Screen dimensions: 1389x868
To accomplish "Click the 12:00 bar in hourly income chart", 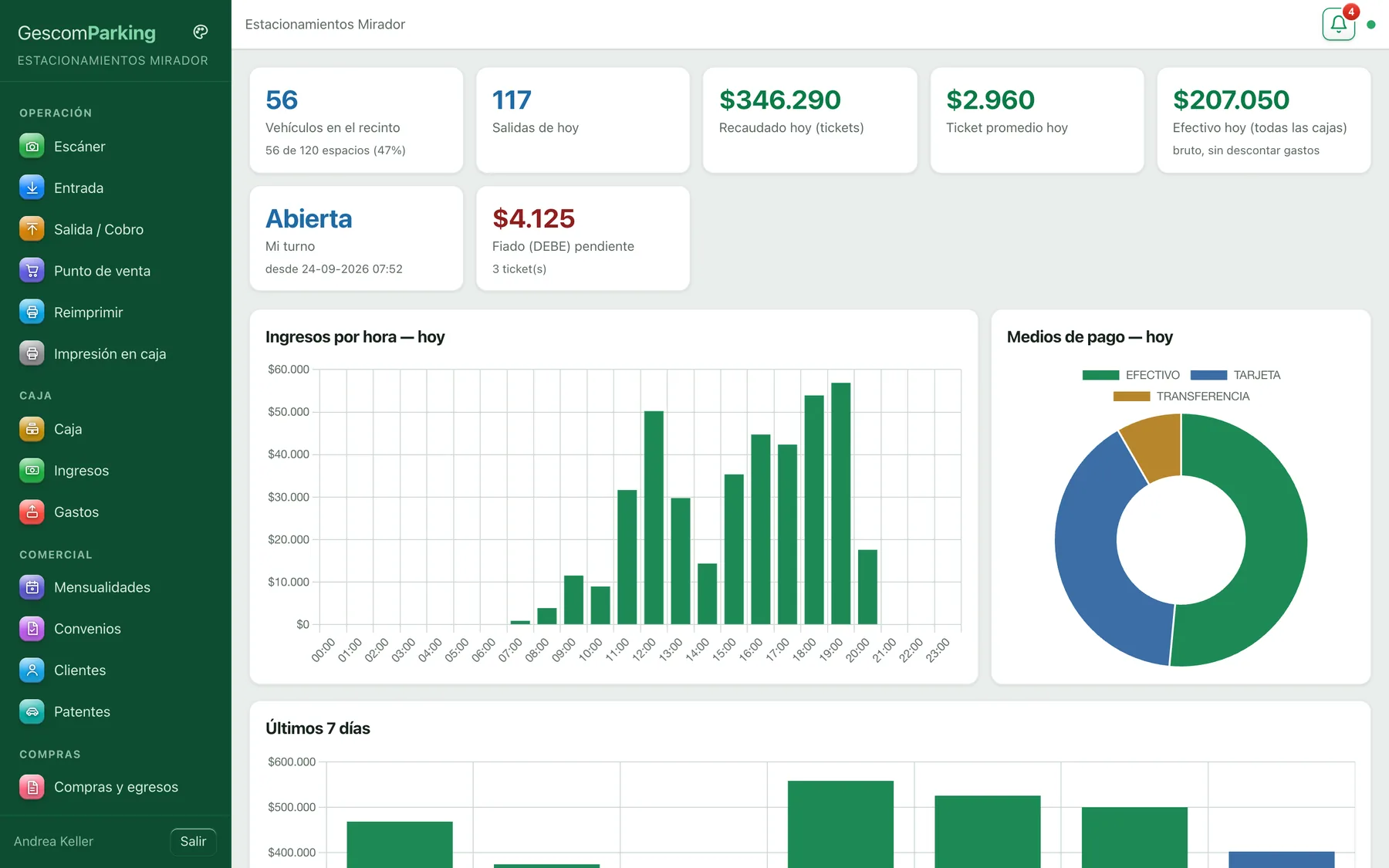I will [x=654, y=517].
